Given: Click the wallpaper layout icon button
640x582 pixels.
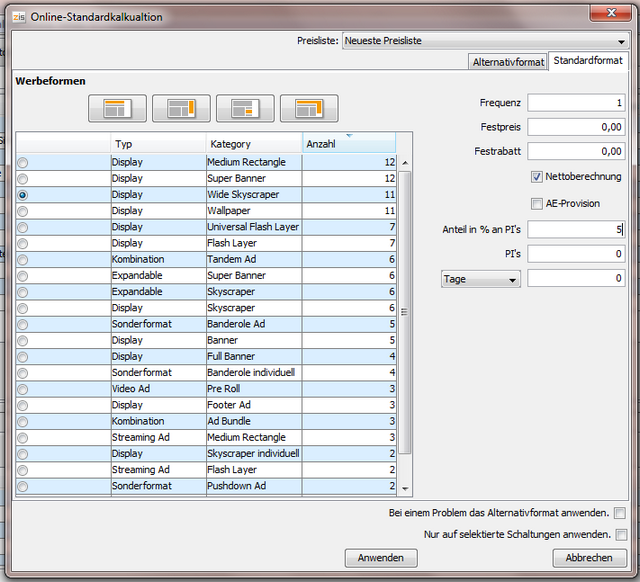Looking at the screenshot, I should pyautogui.click(x=309, y=108).
